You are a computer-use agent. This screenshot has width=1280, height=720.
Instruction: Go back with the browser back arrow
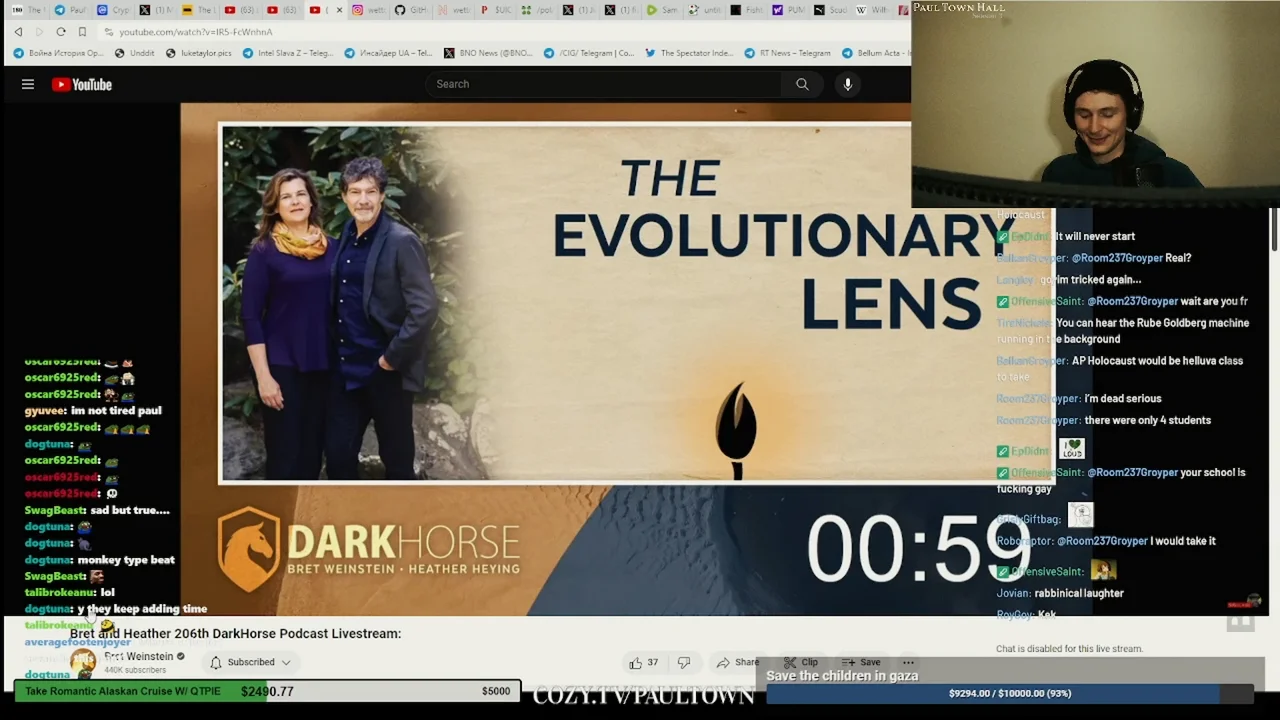tap(18, 32)
